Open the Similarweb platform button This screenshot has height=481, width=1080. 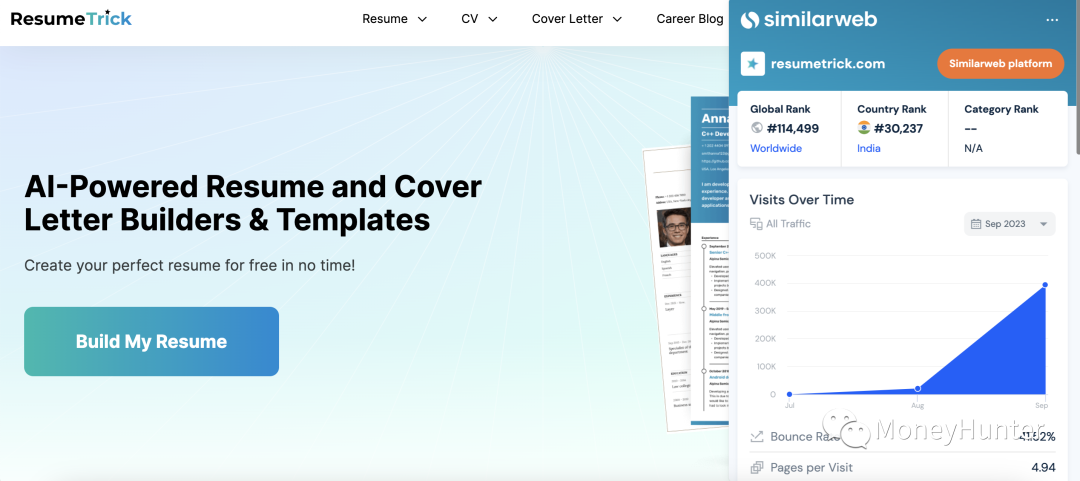(x=1001, y=63)
